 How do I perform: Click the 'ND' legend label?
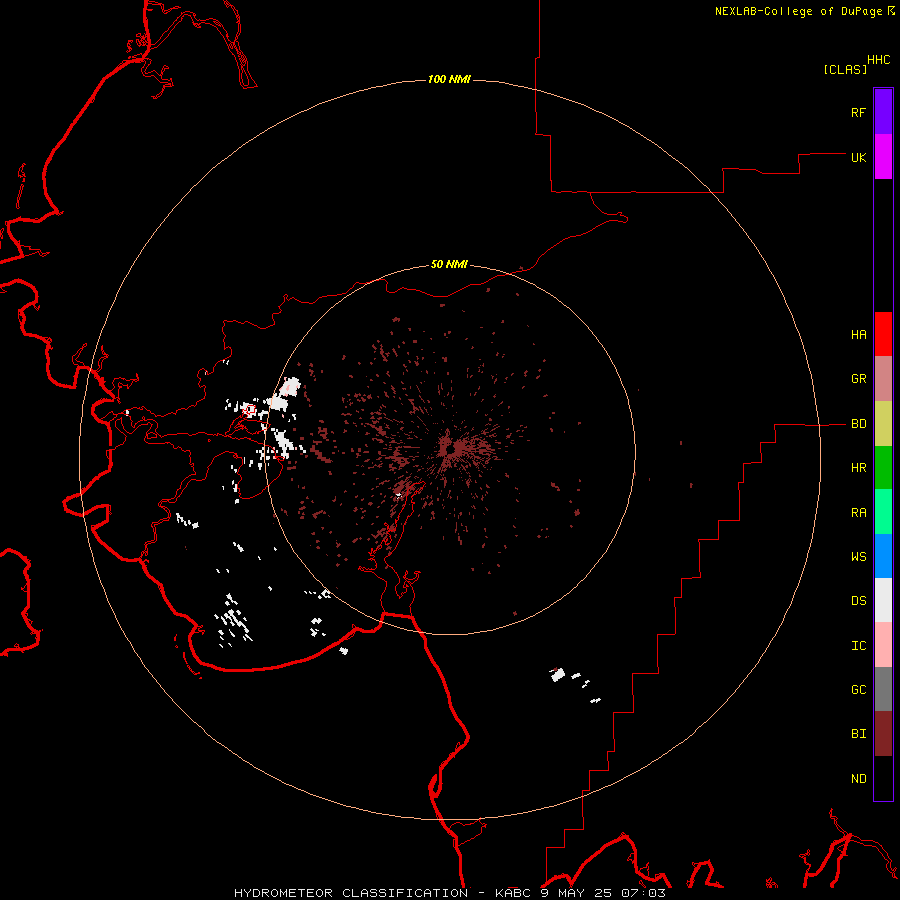(x=859, y=779)
